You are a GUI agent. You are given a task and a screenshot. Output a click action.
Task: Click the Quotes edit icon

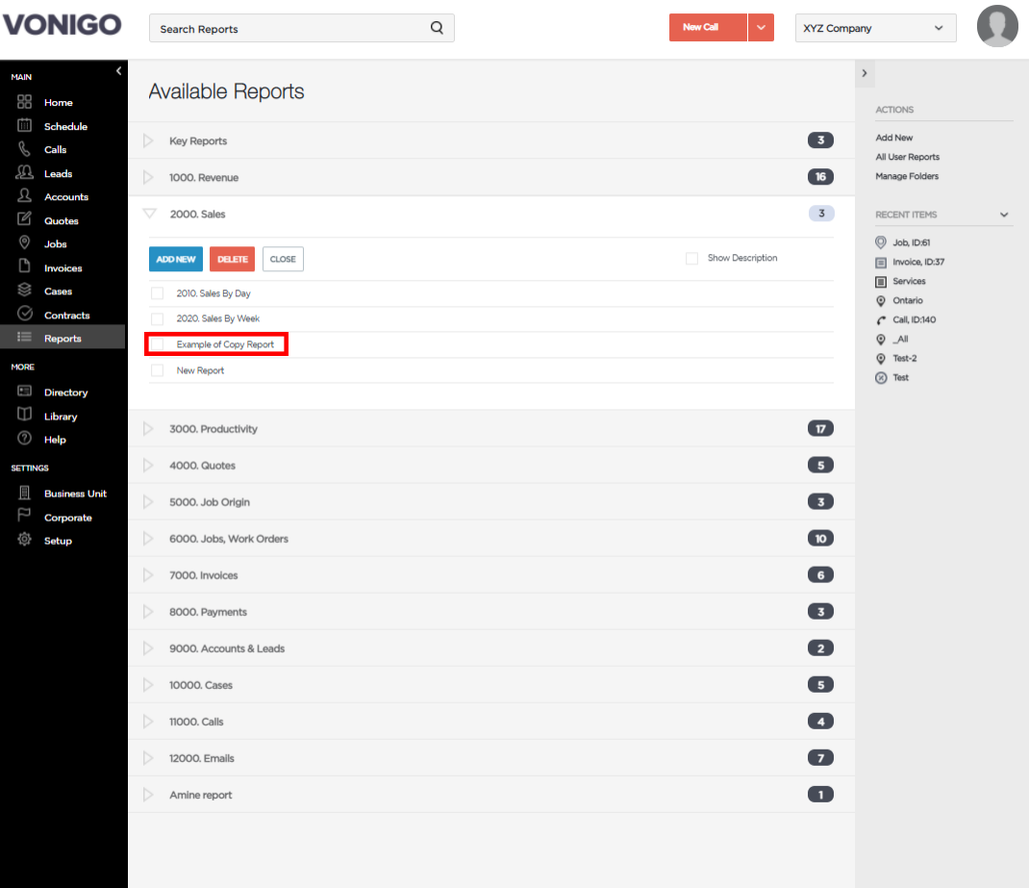pos(24,219)
